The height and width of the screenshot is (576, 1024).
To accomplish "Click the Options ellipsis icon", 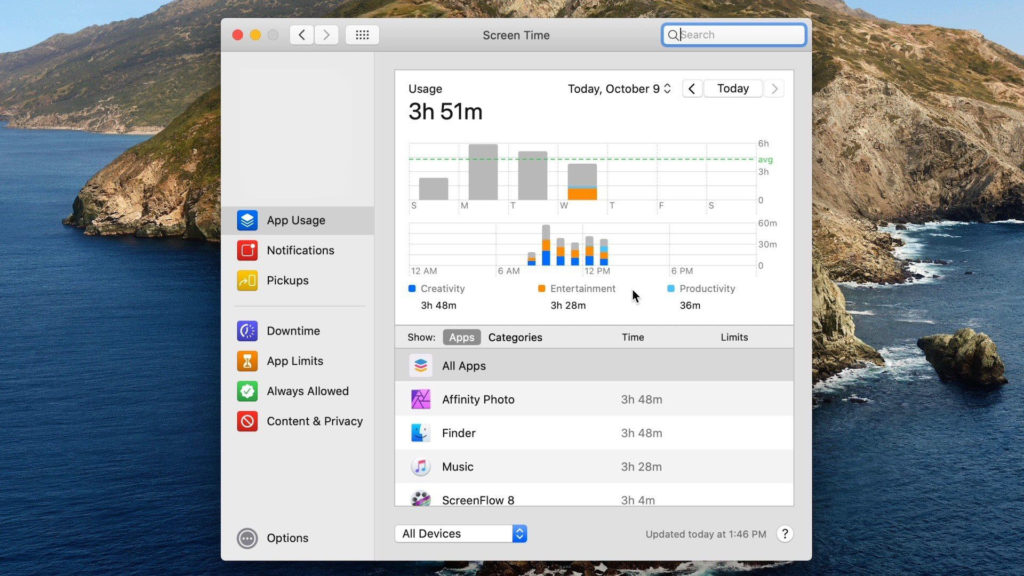I will (x=247, y=538).
